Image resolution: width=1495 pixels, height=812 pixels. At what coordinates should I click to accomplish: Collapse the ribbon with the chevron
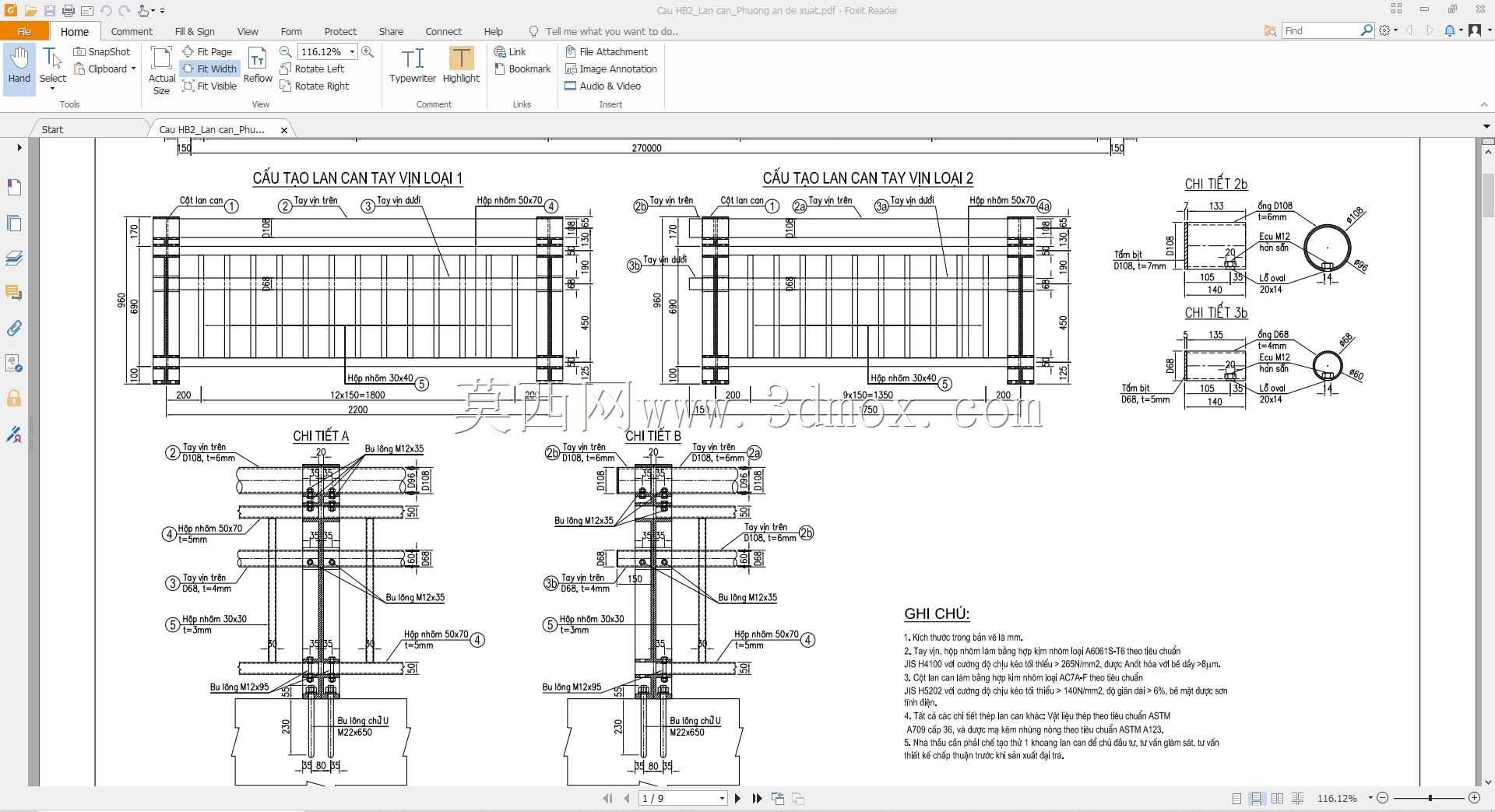tap(1483, 104)
